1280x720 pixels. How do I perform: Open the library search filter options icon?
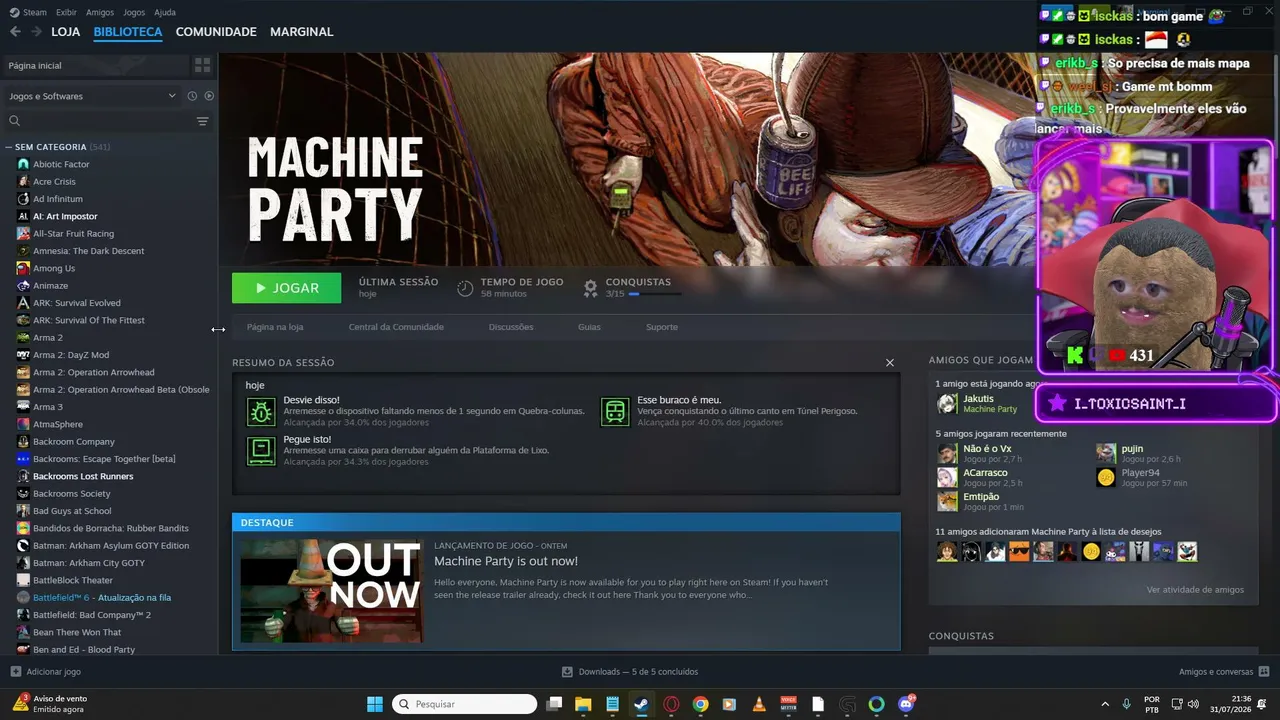point(203,121)
